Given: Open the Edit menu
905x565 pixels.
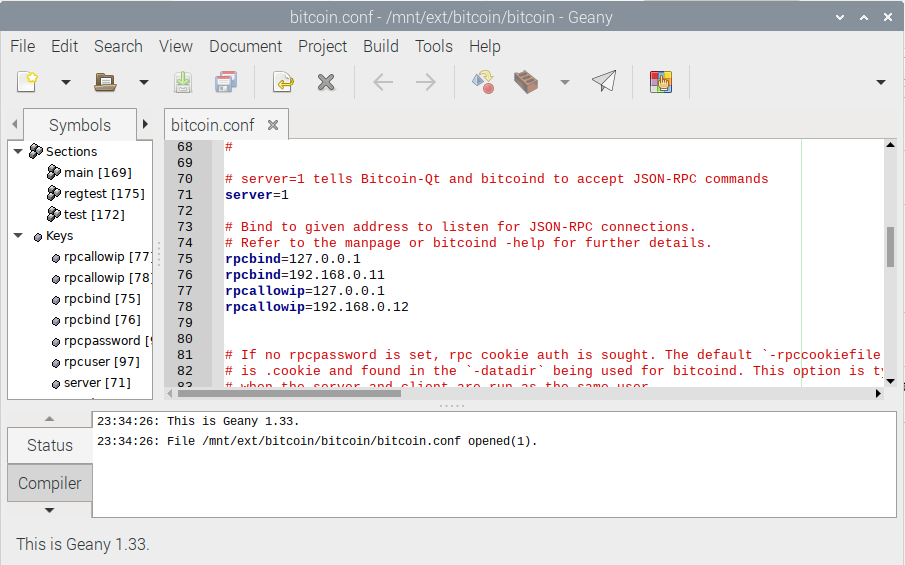Looking at the screenshot, I should 64,46.
